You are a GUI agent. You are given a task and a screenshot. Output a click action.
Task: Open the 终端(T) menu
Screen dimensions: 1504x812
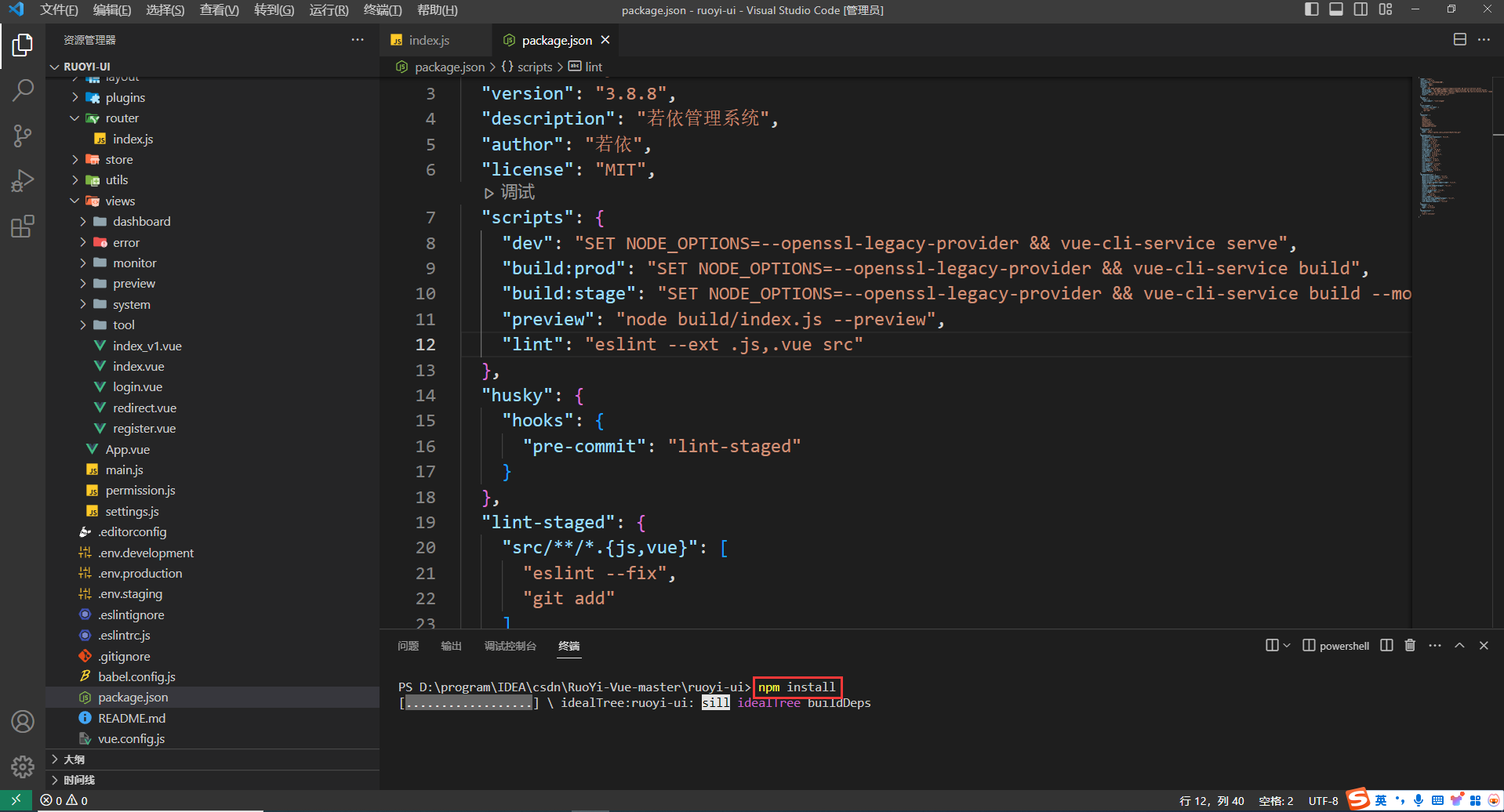(x=383, y=10)
